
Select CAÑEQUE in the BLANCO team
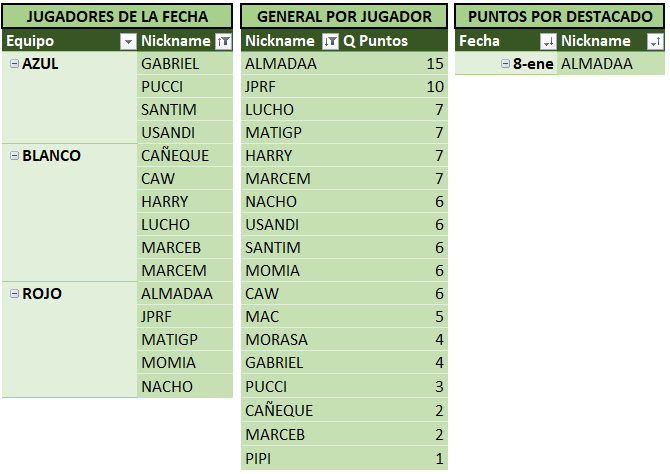175,155
